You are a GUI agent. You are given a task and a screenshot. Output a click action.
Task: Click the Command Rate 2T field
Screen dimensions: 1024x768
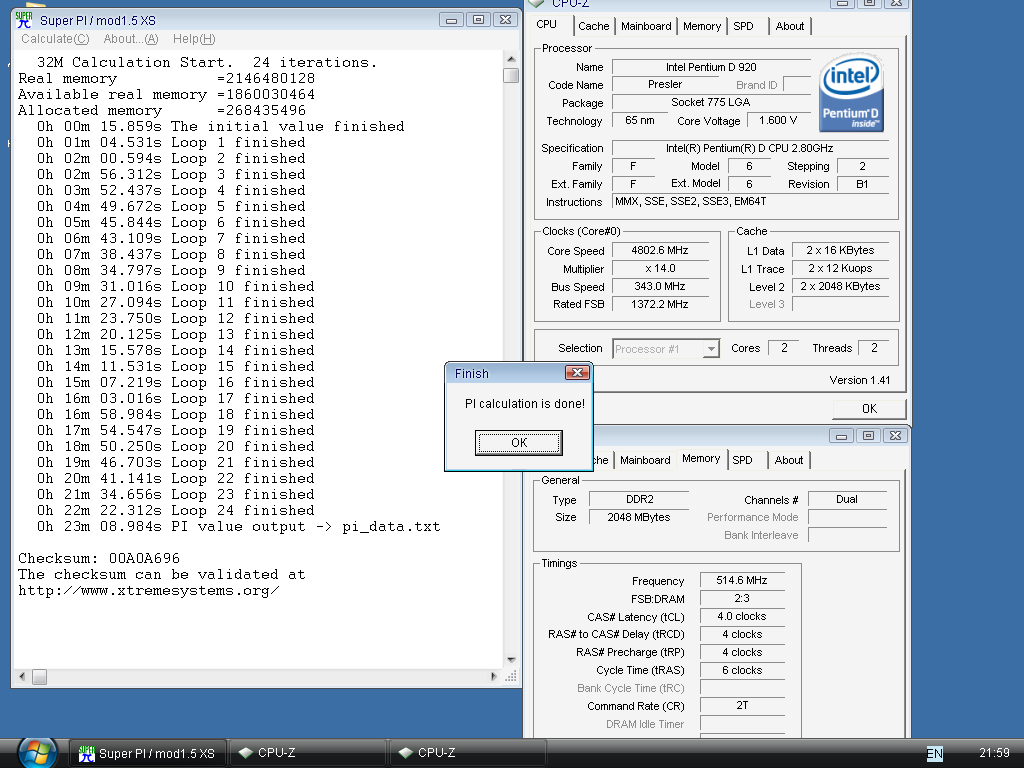(742, 706)
